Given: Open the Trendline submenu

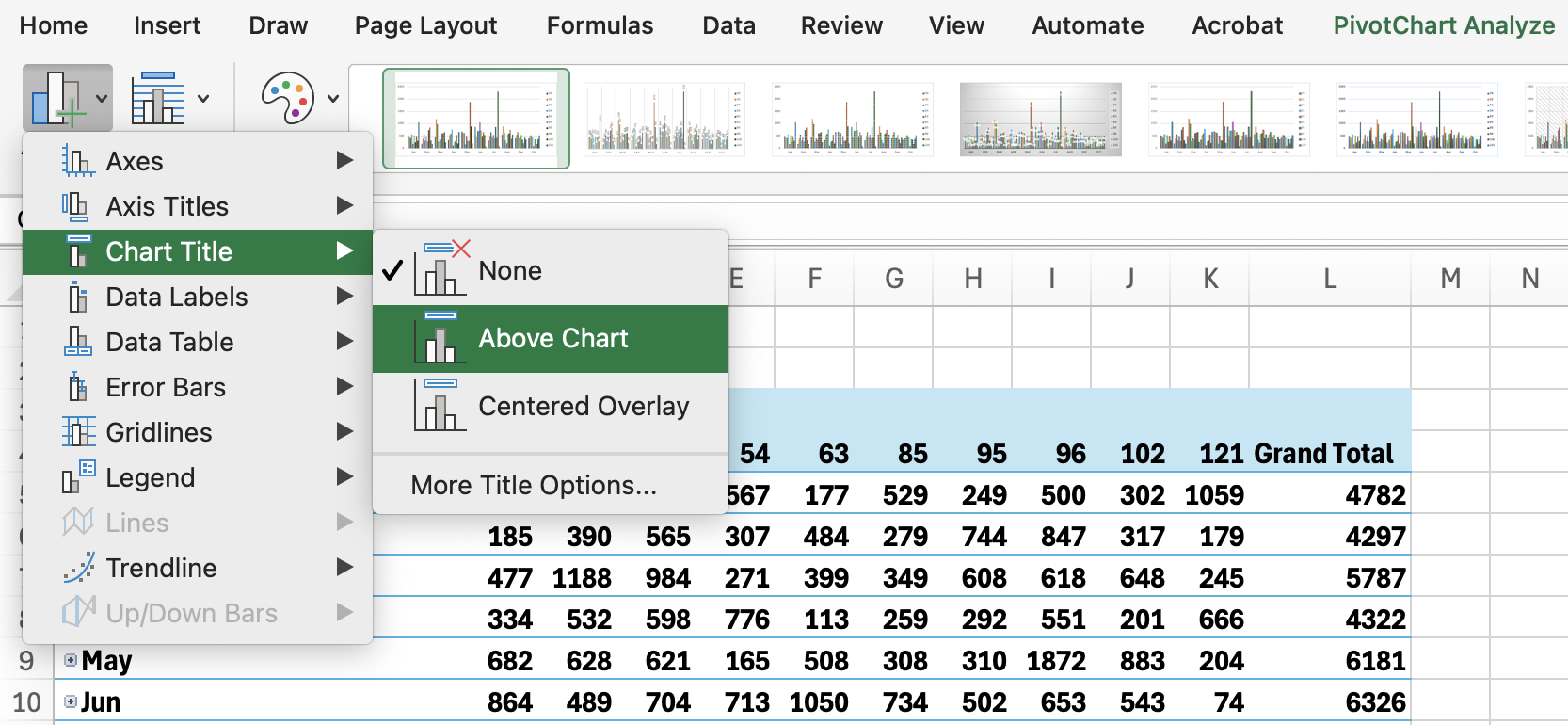Looking at the screenshot, I should pos(198,568).
